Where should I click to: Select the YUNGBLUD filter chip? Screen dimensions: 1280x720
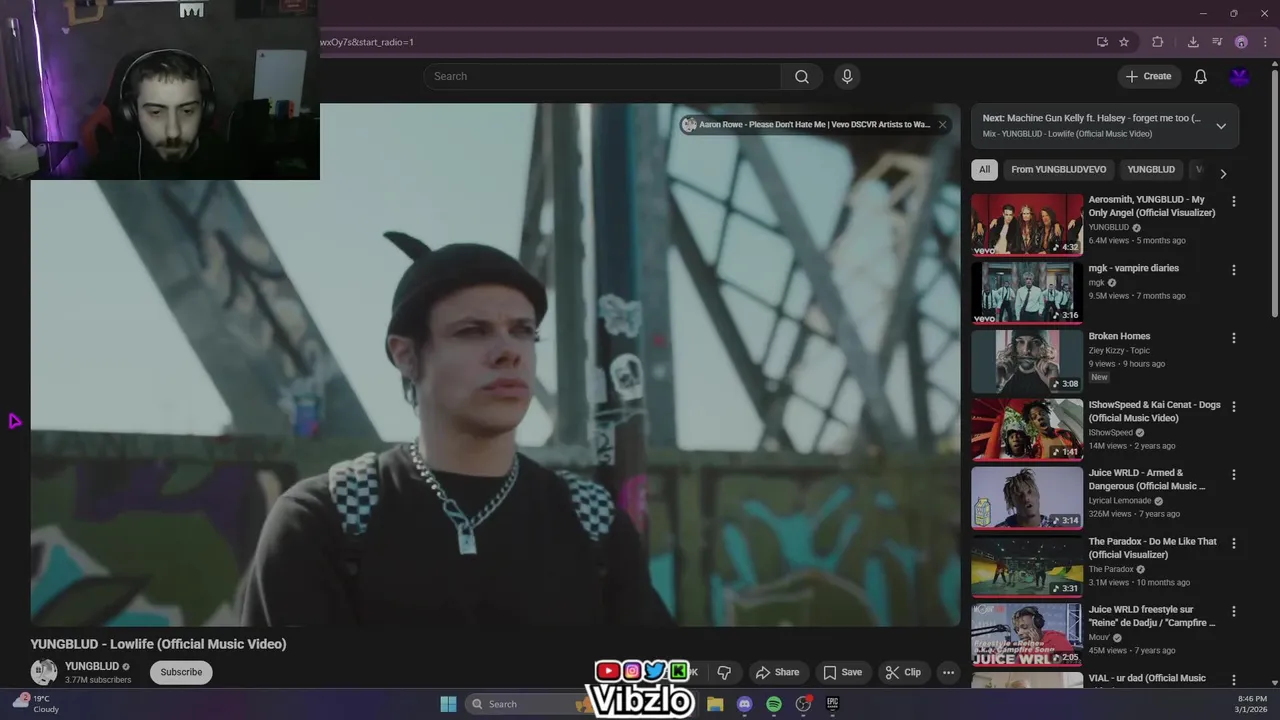click(1151, 170)
